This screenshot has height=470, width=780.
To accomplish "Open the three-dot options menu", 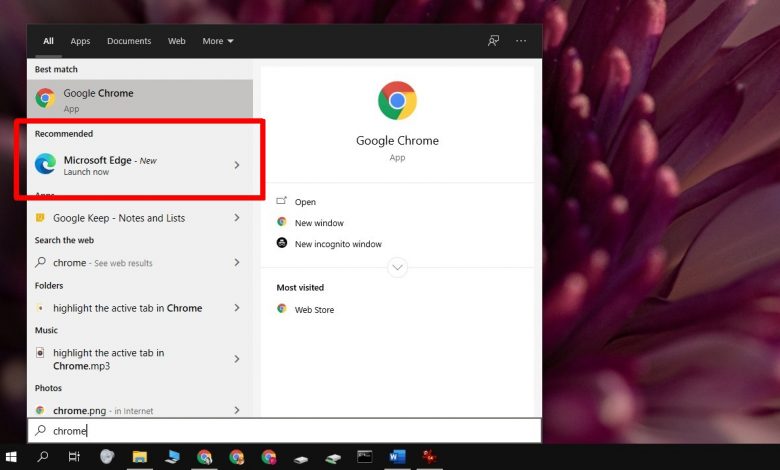I will click(521, 41).
